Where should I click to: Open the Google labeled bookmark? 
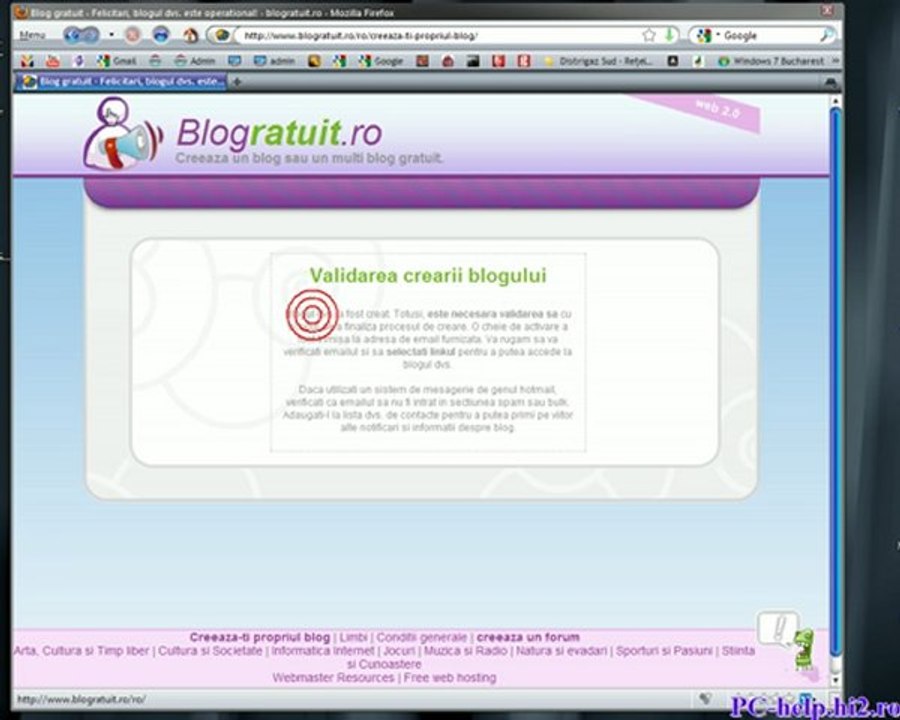coord(381,61)
